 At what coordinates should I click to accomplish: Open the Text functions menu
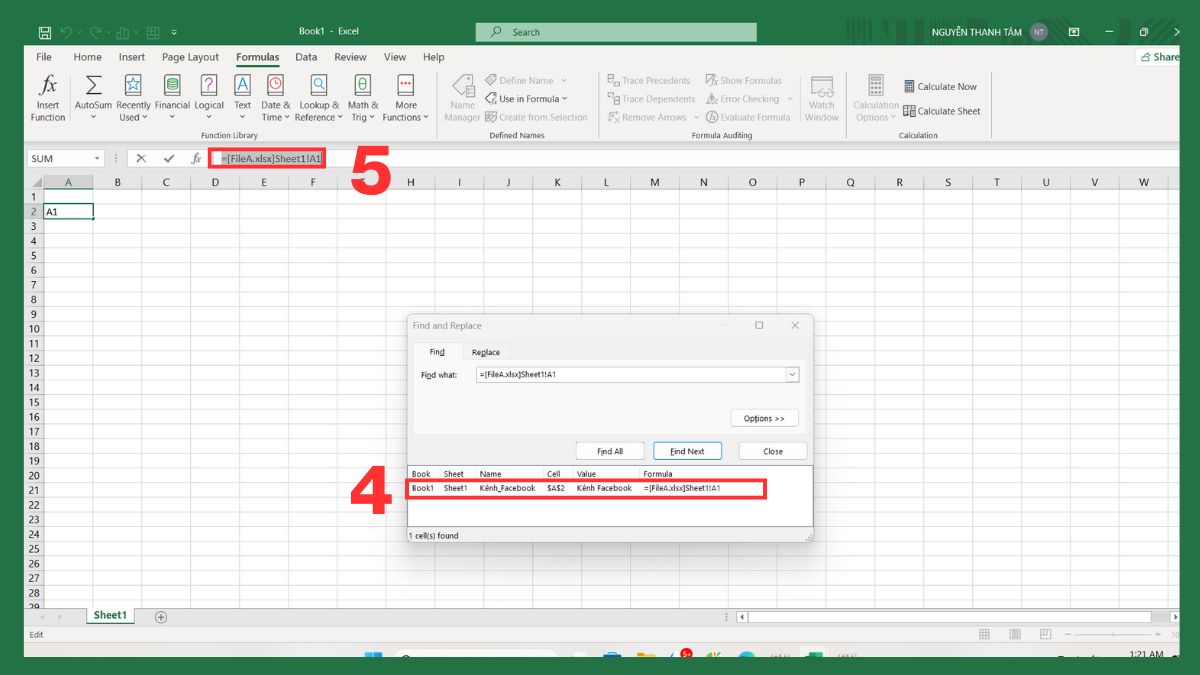click(x=242, y=98)
